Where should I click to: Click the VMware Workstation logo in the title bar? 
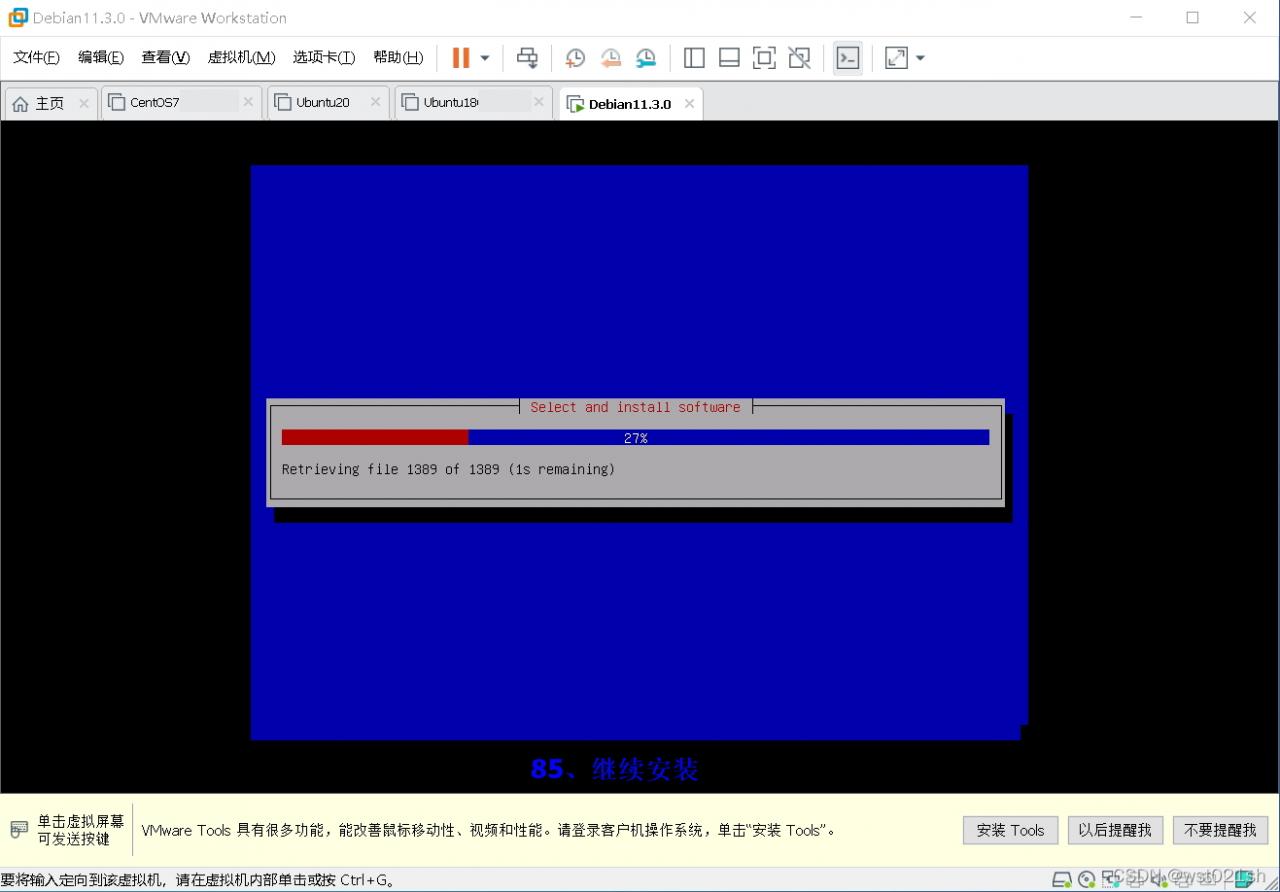click(18, 17)
